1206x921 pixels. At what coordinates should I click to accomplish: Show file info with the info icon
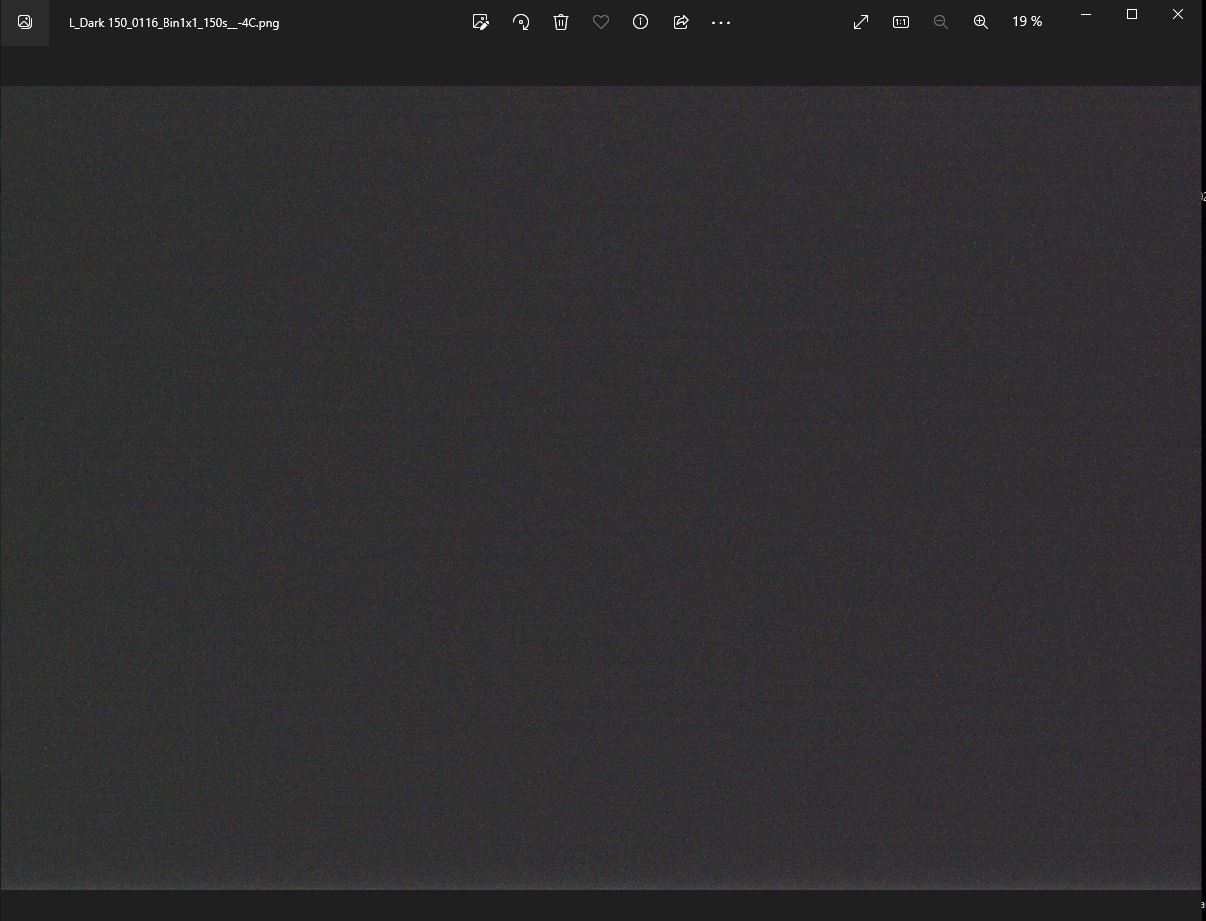(641, 22)
